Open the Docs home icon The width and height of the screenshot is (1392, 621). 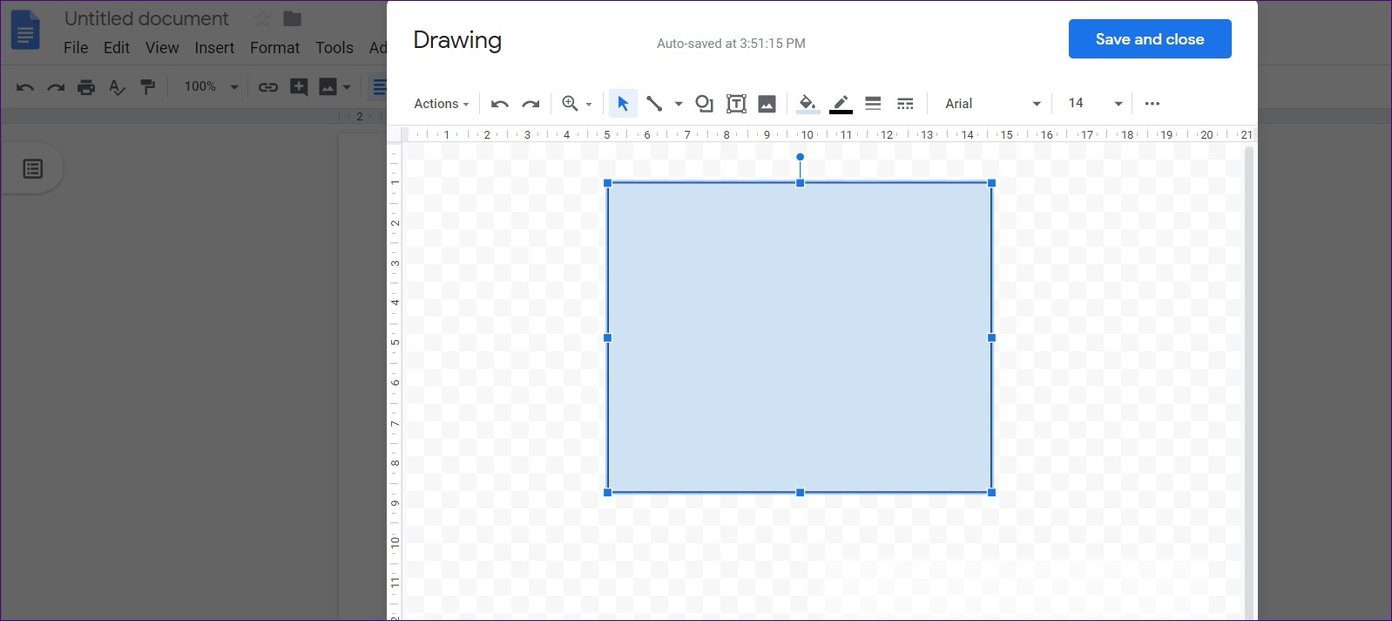(x=25, y=31)
